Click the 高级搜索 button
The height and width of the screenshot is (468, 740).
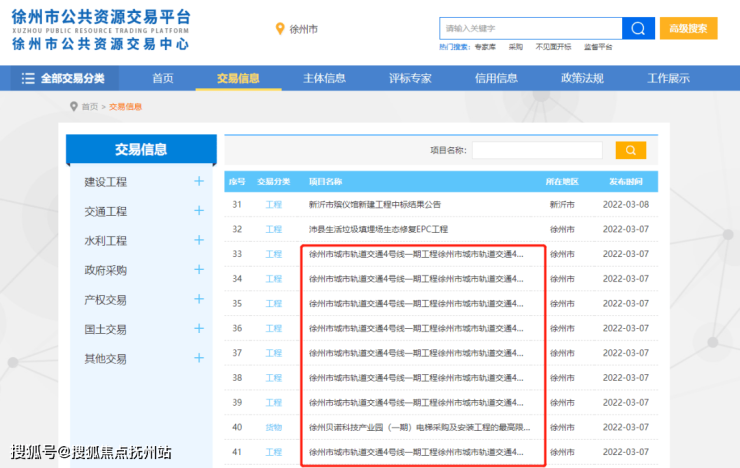point(688,28)
